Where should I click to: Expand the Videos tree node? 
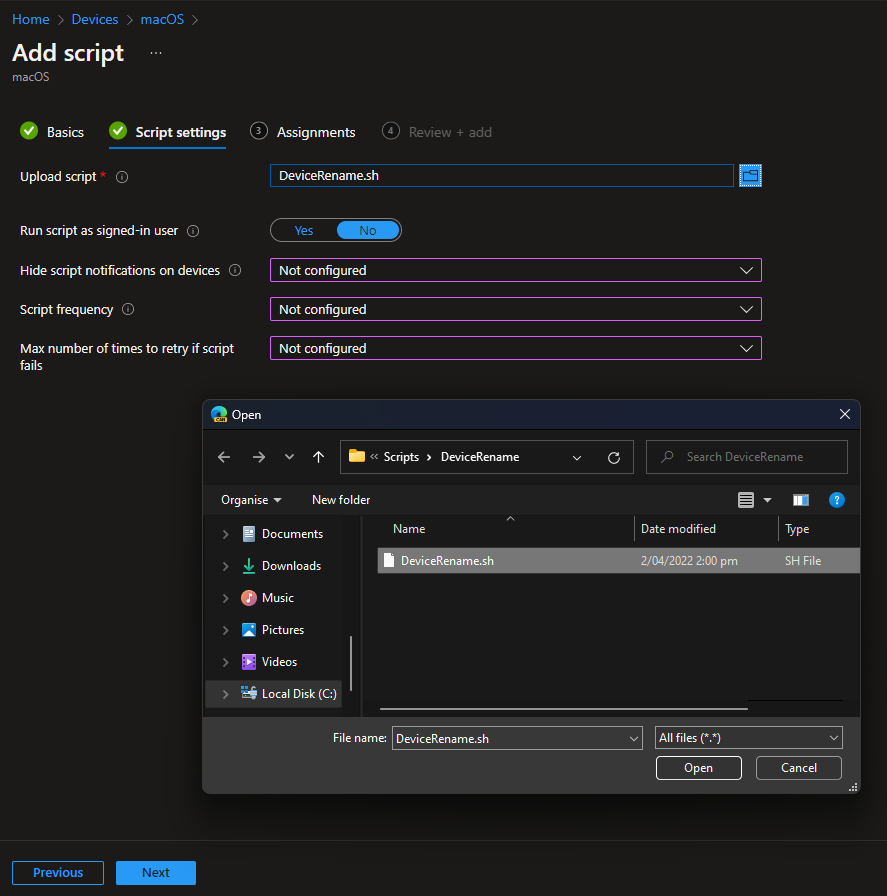click(x=225, y=662)
